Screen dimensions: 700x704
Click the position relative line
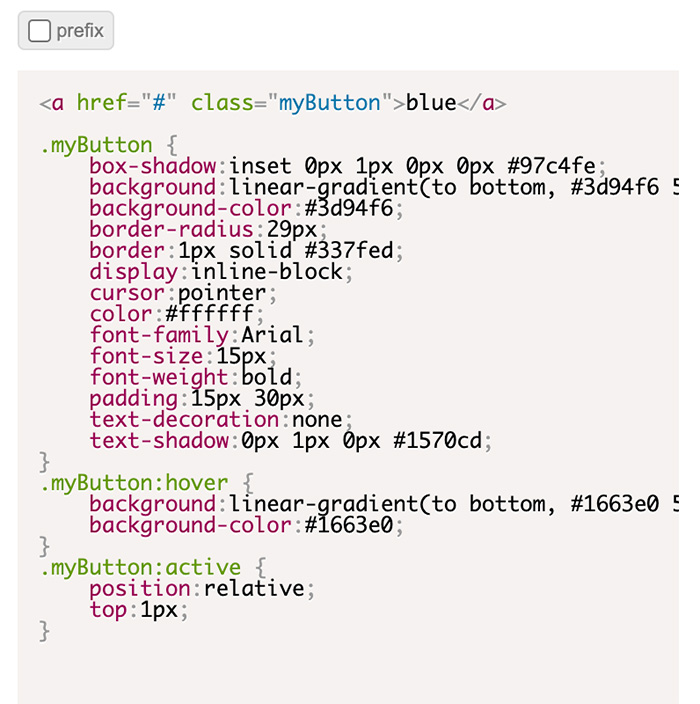coord(202,588)
